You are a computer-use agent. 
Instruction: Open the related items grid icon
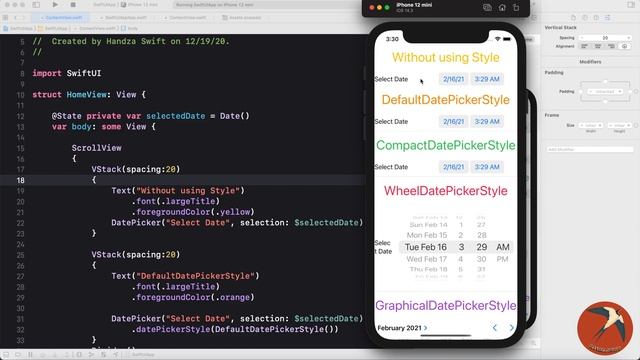pos(5,18)
